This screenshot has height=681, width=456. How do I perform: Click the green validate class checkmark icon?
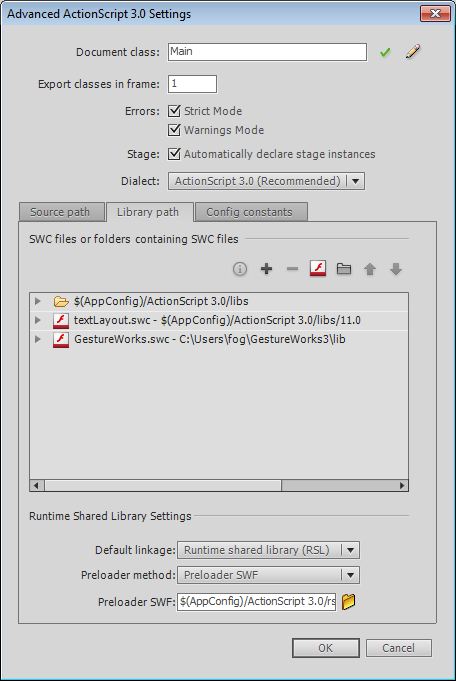click(385, 53)
